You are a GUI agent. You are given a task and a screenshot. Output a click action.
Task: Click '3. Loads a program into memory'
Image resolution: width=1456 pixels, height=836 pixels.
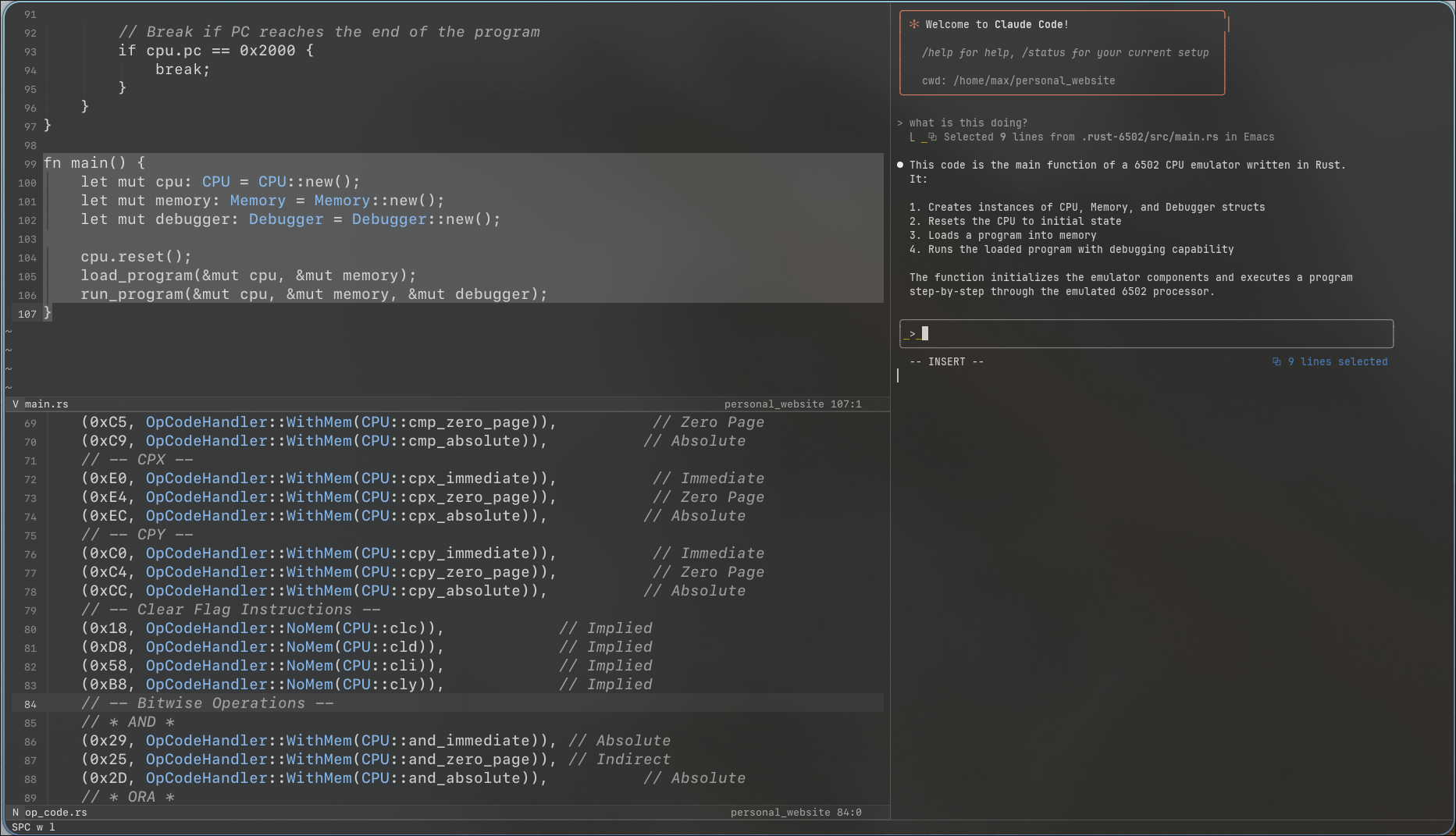[x=1002, y=235]
